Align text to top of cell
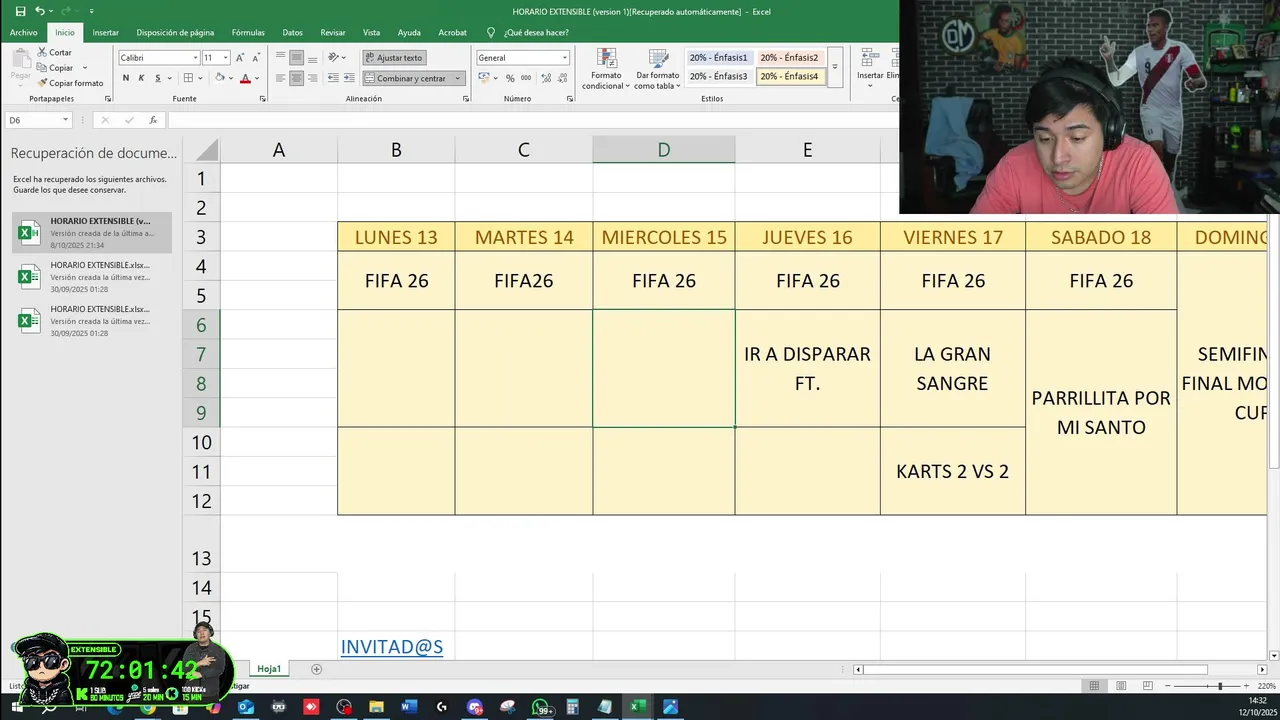Viewport: 1280px width, 720px height. click(280, 57)
